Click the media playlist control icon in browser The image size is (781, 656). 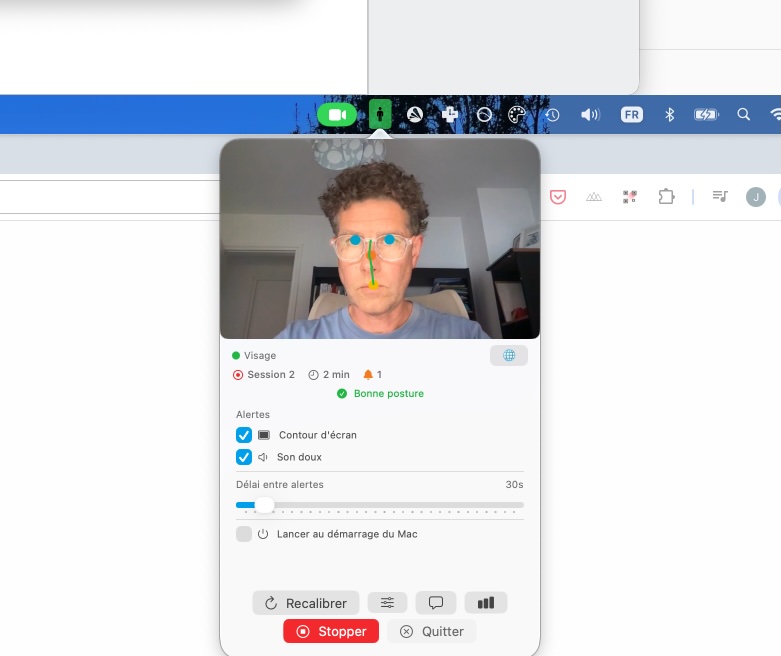[720, 196]
